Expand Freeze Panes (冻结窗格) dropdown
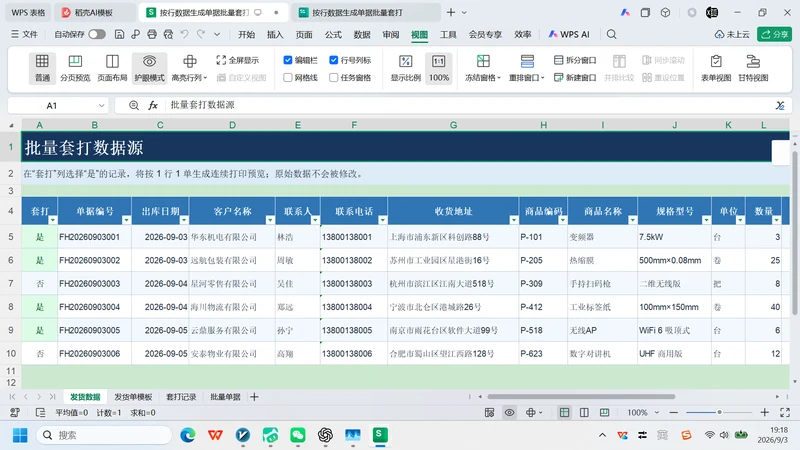The height and width of the screenshot is (450, 800). 498,78
